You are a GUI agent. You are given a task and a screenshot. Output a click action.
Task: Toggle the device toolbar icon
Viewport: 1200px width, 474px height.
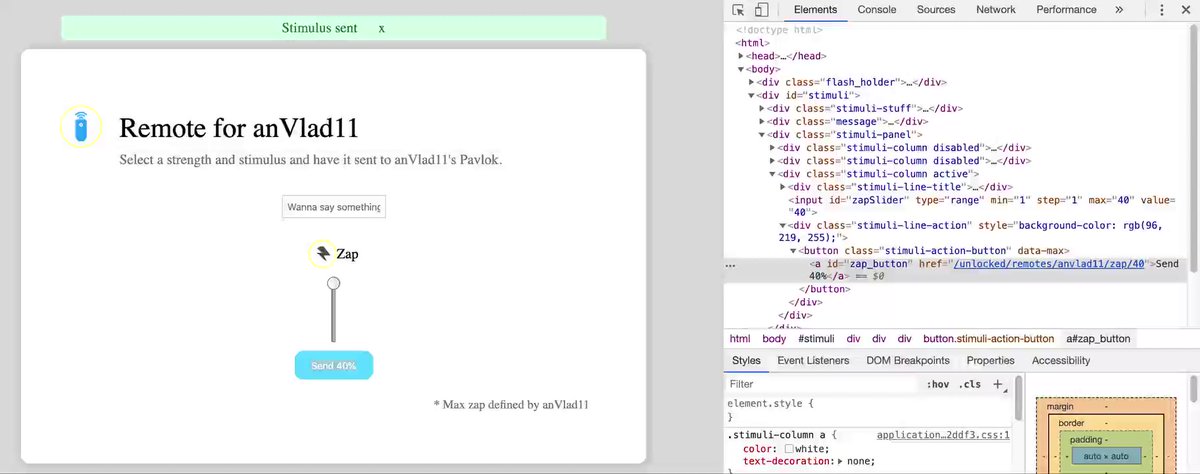(x=761, y=10)
